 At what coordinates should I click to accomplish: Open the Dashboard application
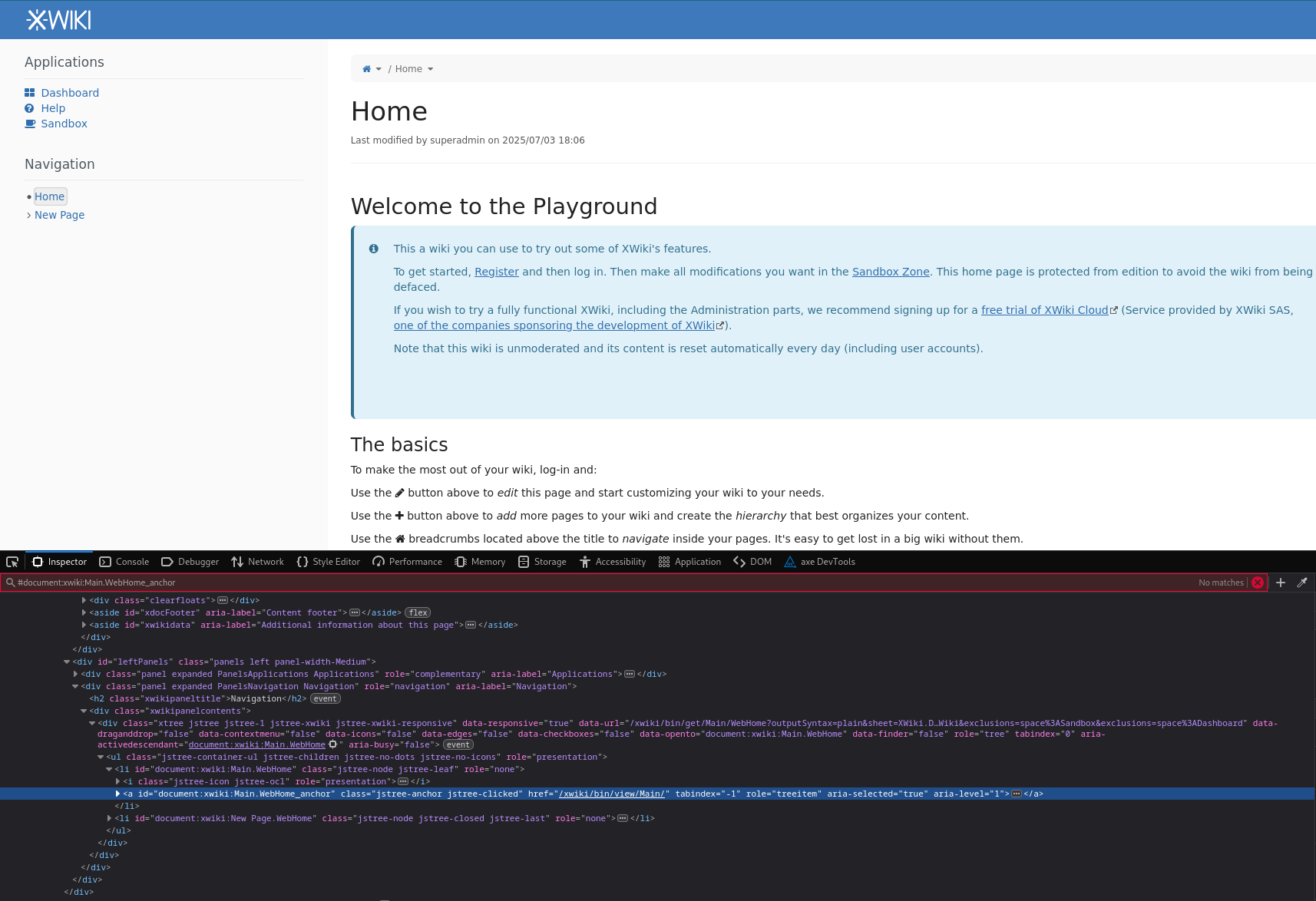coord(70,93)
